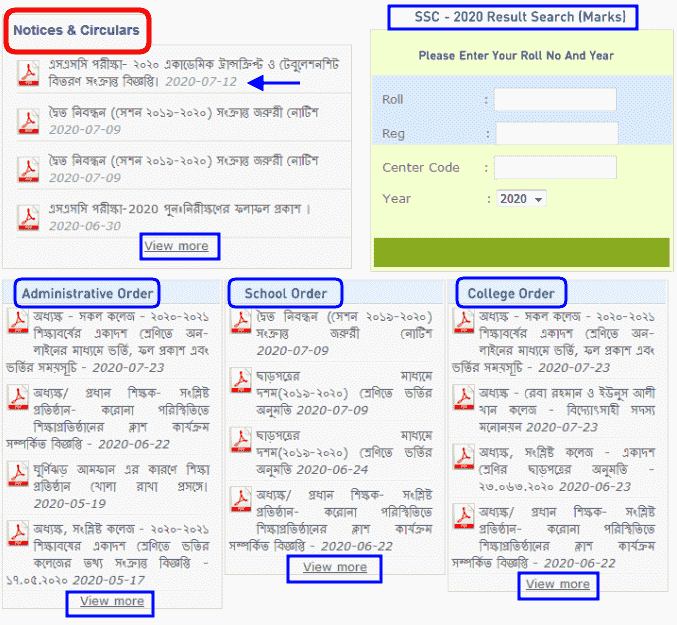Open notice text dated 2020-06-30 in Notices
677x625 pixels.
[180, 217]
